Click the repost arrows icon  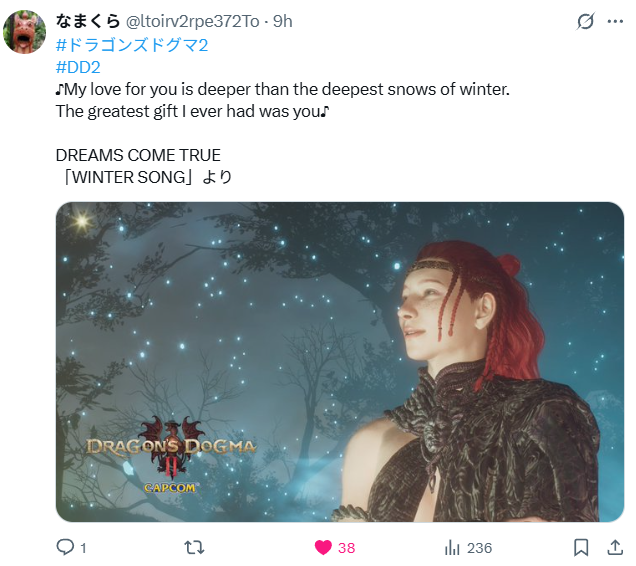pos(194,547)
